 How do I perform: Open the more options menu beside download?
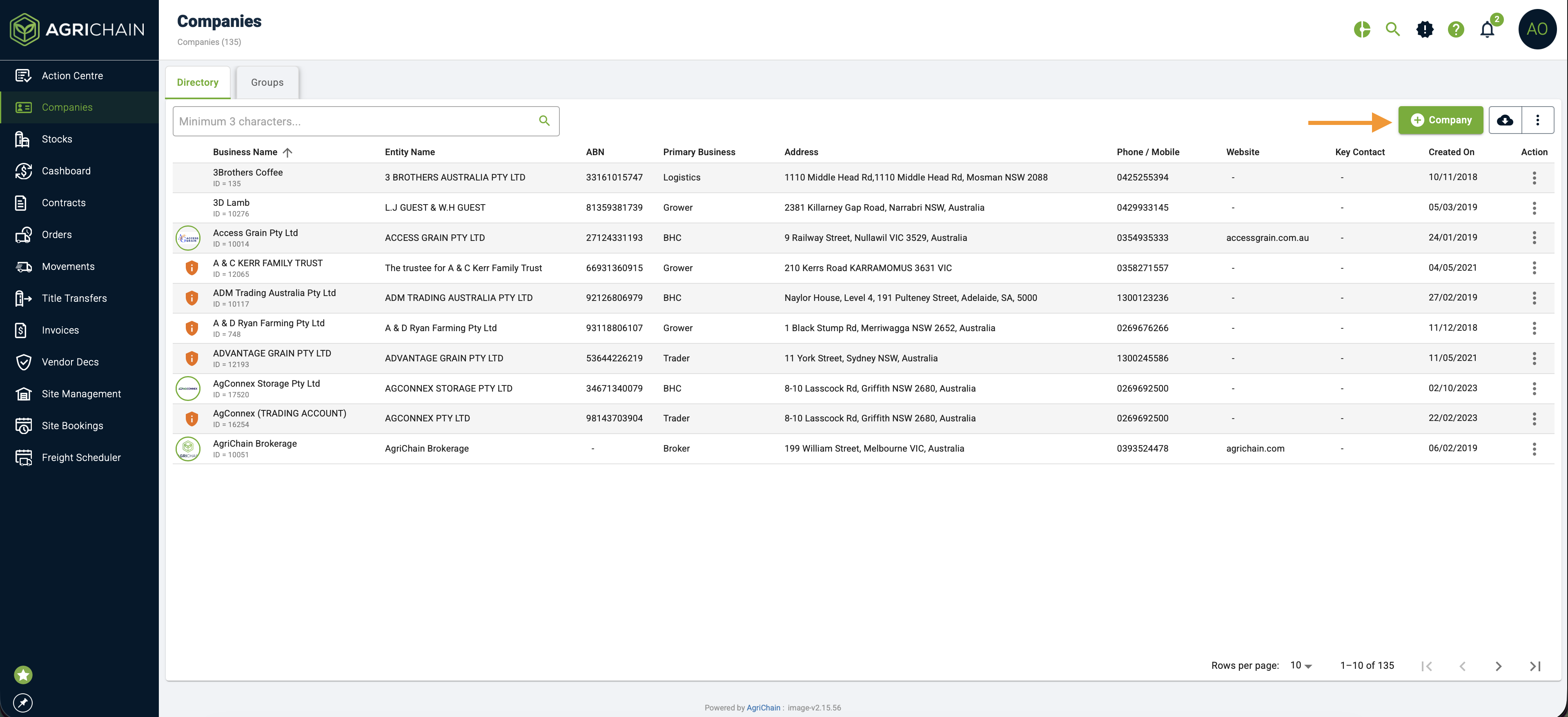[1537, 120]
